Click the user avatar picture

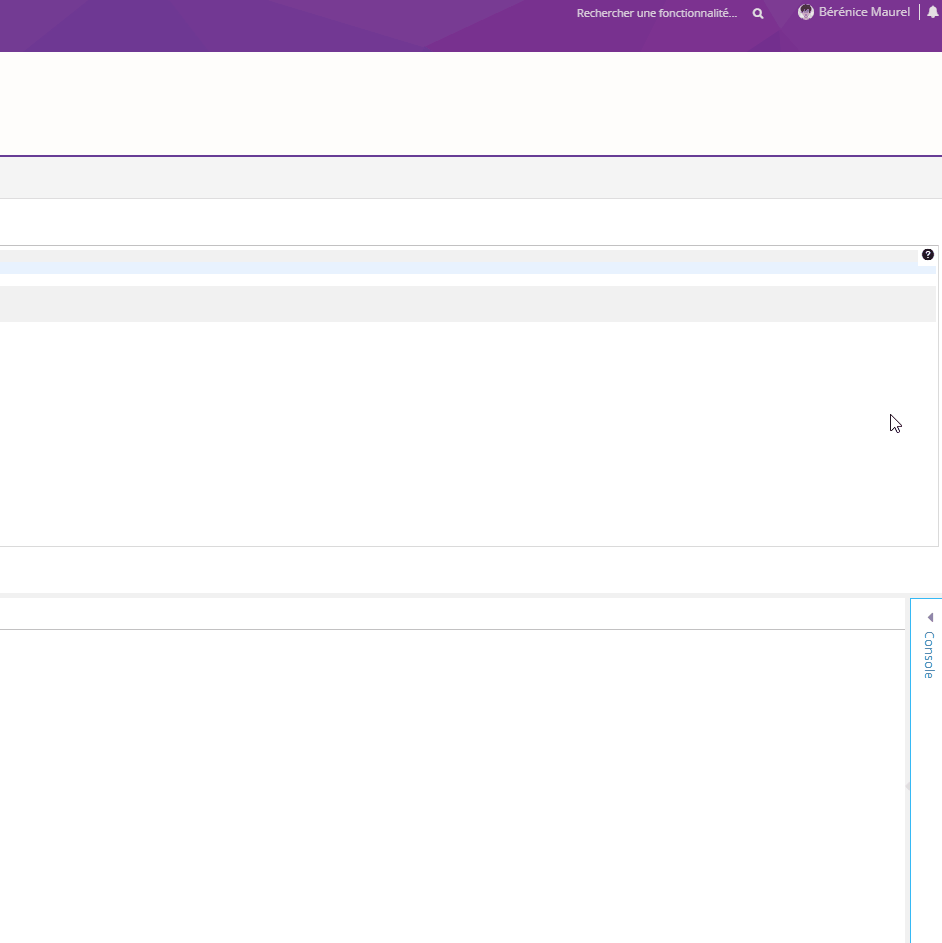pyautogui.click(x=805, y=12)
